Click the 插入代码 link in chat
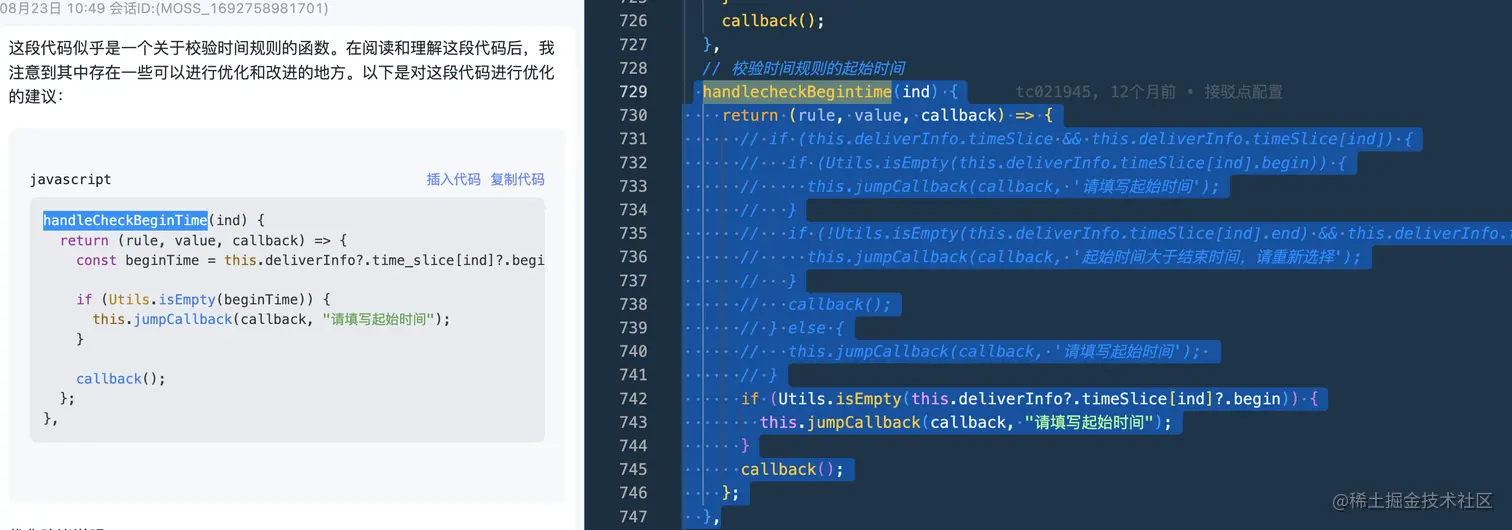This screenshot has height=530, width=1512. pos(454,180)
